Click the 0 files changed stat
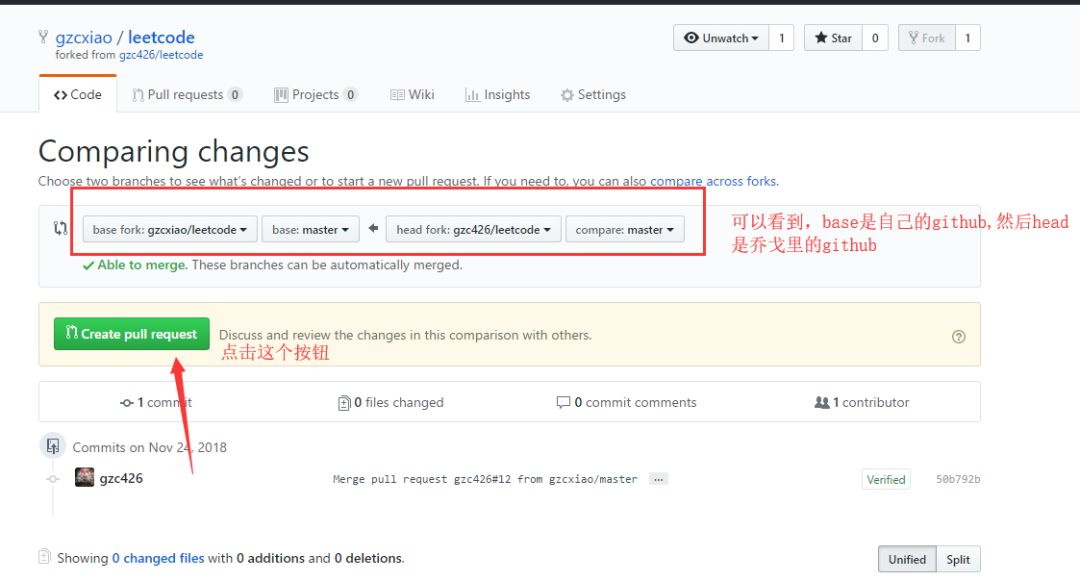 [391, 402]
